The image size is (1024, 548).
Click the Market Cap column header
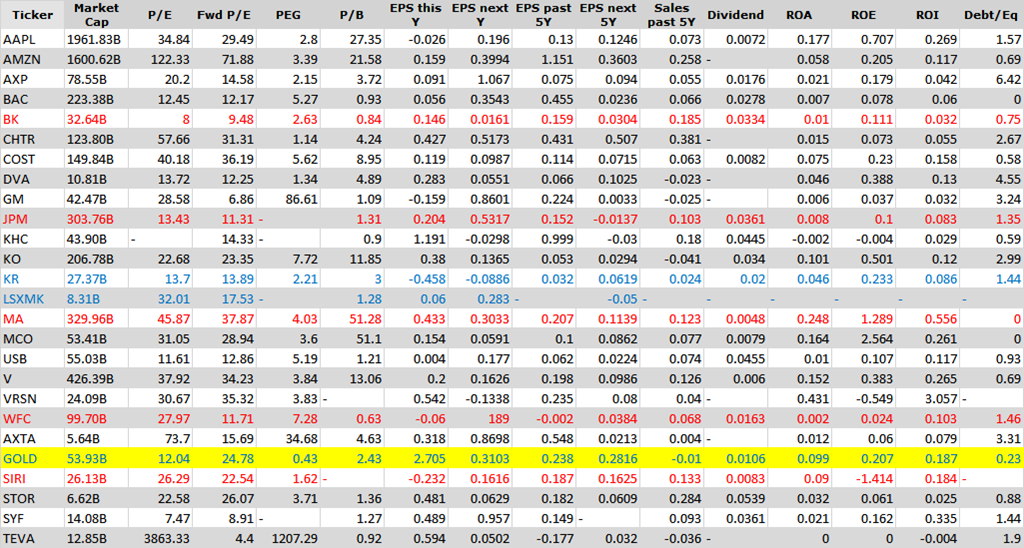97,14
